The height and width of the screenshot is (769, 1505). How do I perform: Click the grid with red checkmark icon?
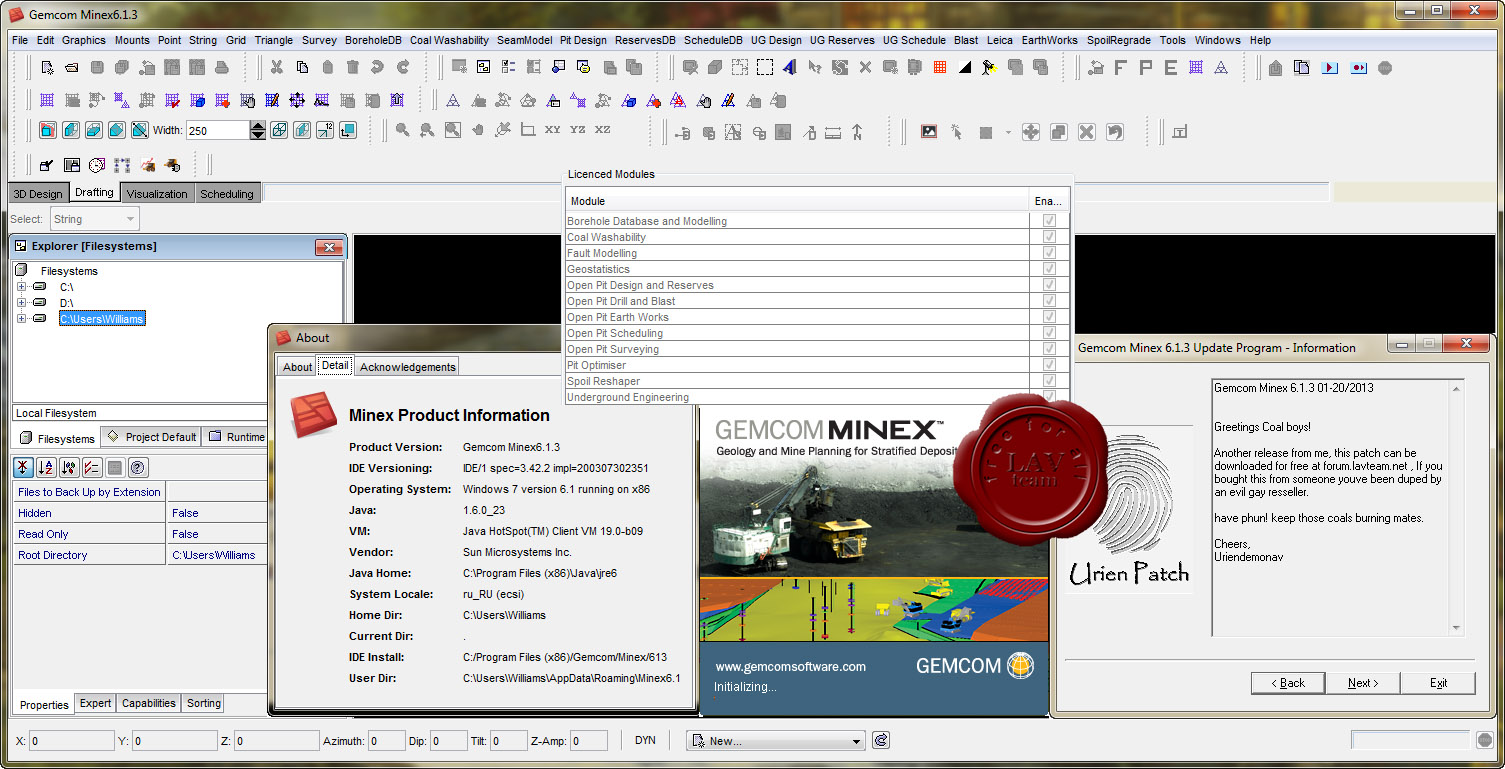click(172, 101)
